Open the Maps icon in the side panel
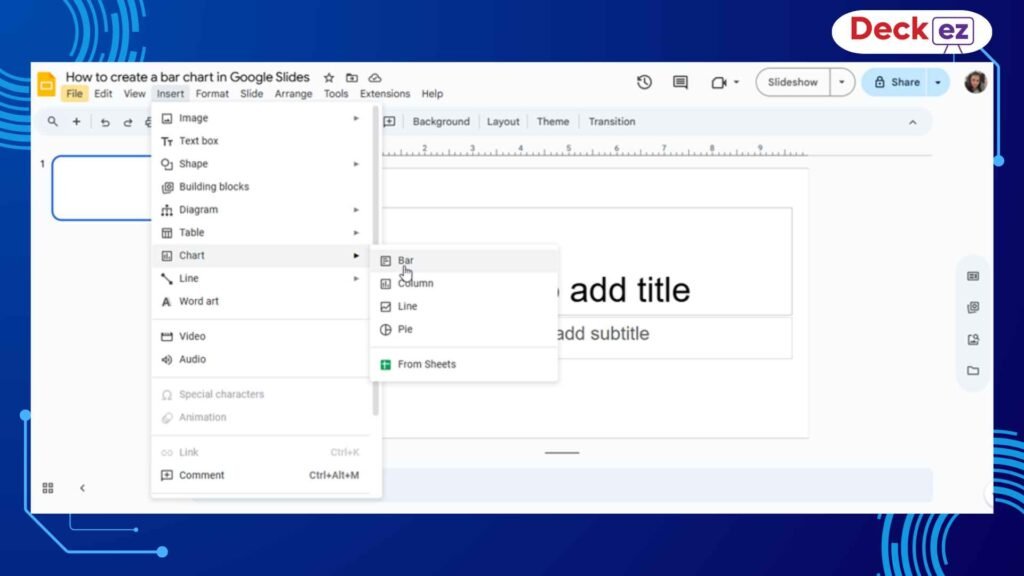 click(x=973, y=339)
